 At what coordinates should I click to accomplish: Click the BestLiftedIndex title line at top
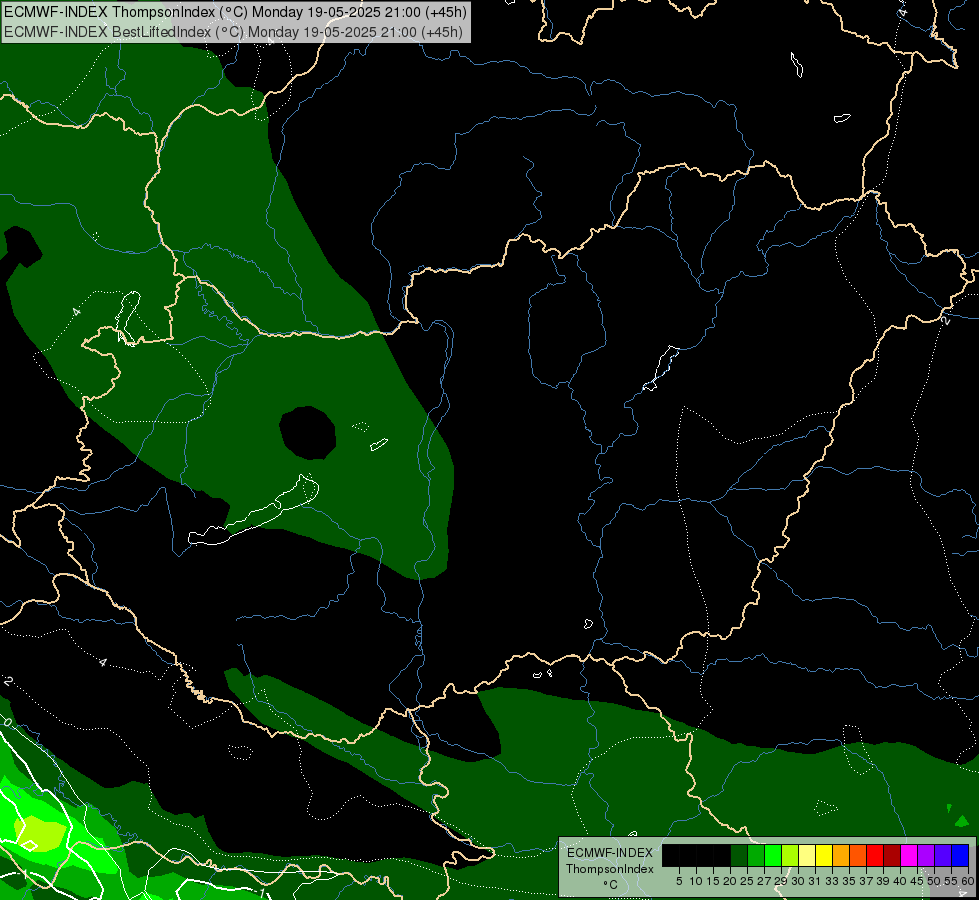pyautogui.click(x=233, y=32)
